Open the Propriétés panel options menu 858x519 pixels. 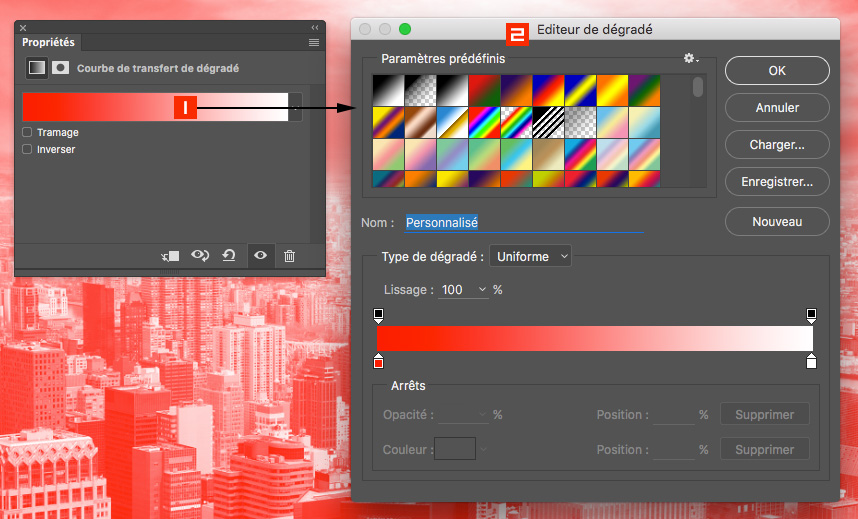314,43
